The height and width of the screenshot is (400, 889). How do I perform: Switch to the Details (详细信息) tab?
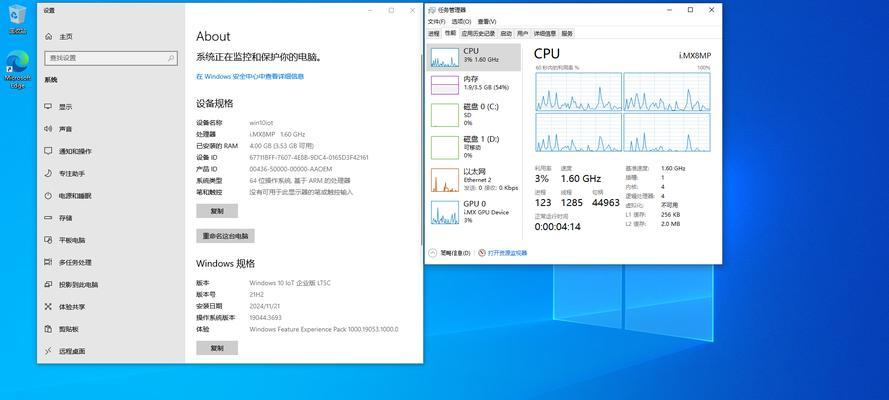point(545,33)
